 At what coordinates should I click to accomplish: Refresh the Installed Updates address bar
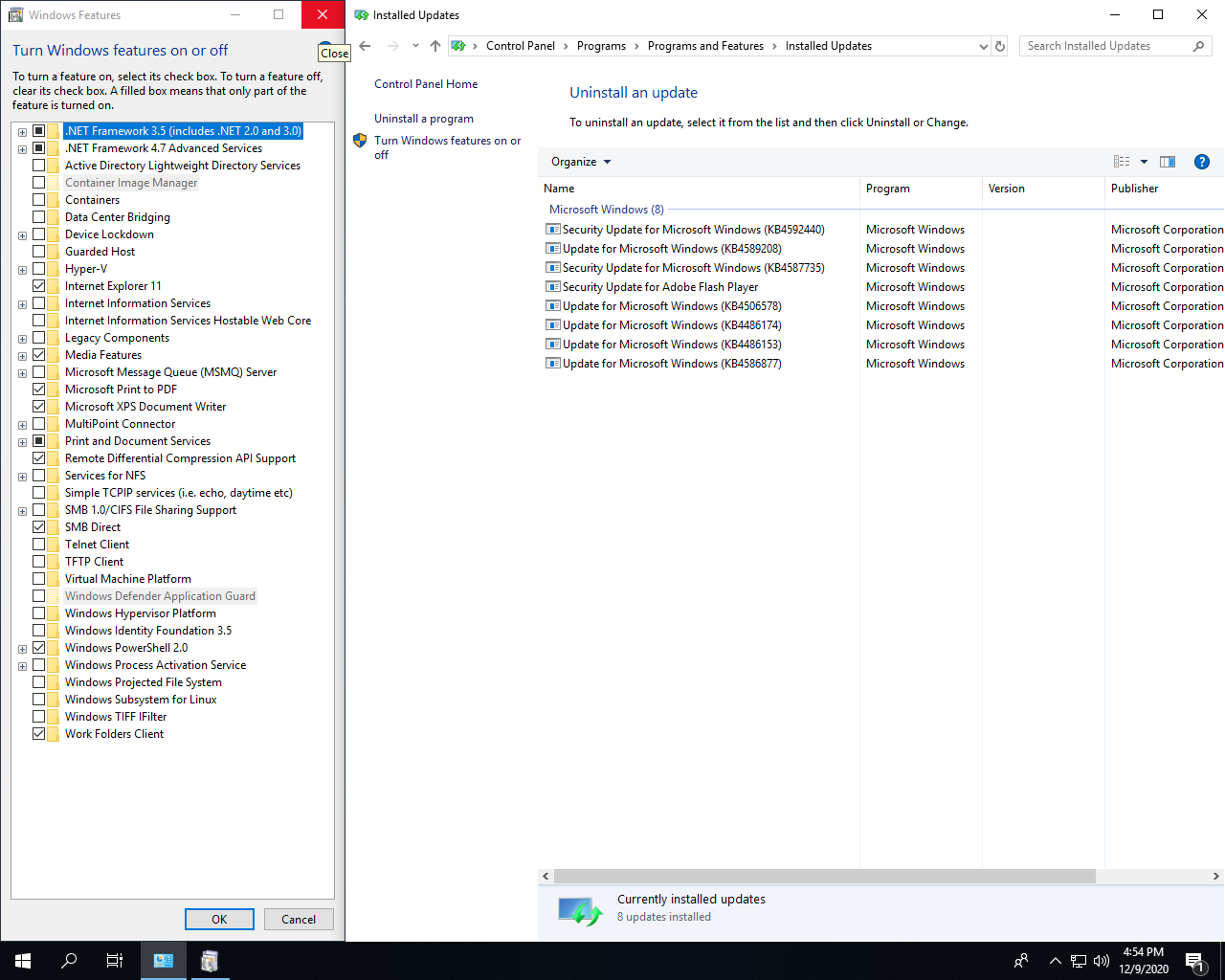(1000, 46)
